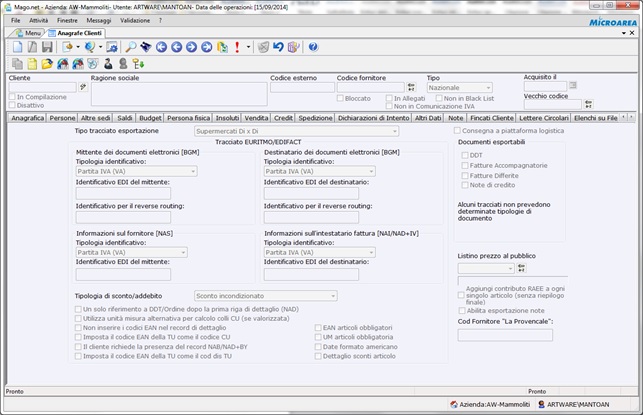Go to last record using navigation arrow
The image size is (643, 415).
206,47
